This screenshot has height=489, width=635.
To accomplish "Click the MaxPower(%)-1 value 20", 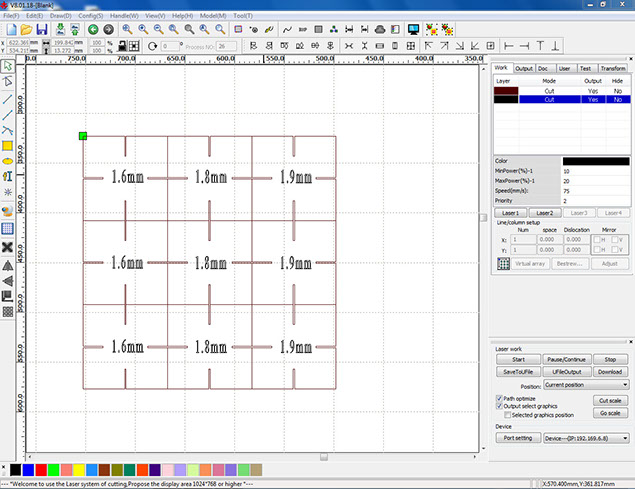I will [596, 181].
